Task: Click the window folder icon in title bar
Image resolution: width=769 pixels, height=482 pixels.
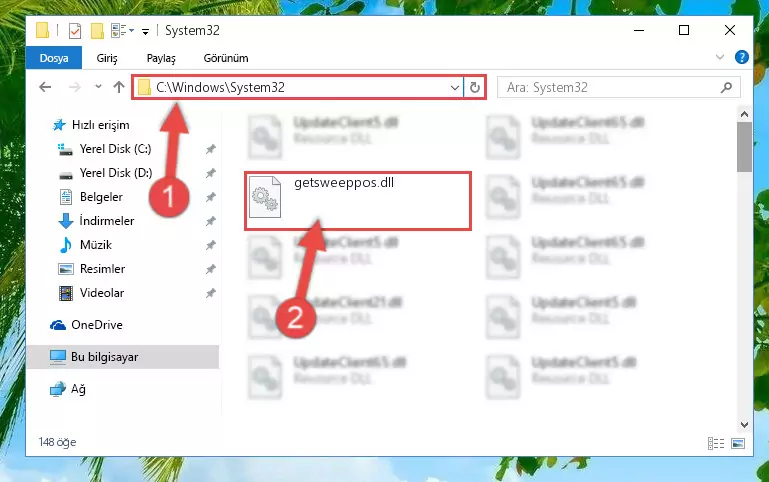Action: pyautogui.click(x=43, y=30)
